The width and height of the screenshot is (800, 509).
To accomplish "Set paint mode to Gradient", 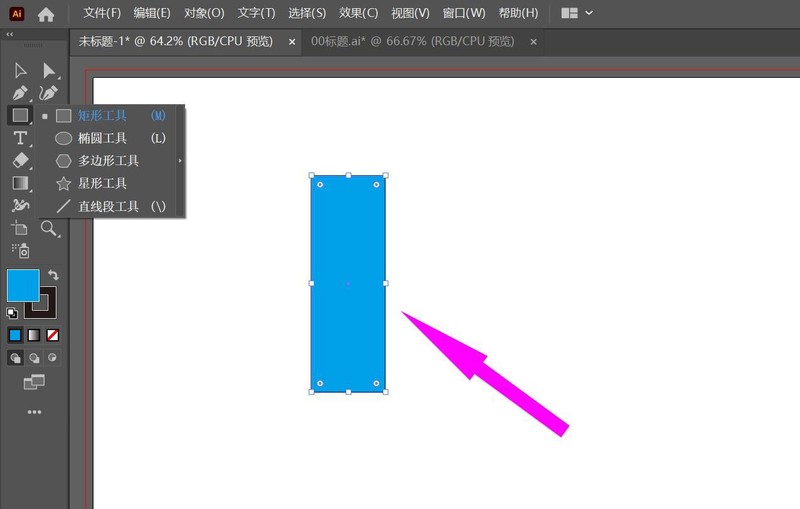I will (34, 335).
